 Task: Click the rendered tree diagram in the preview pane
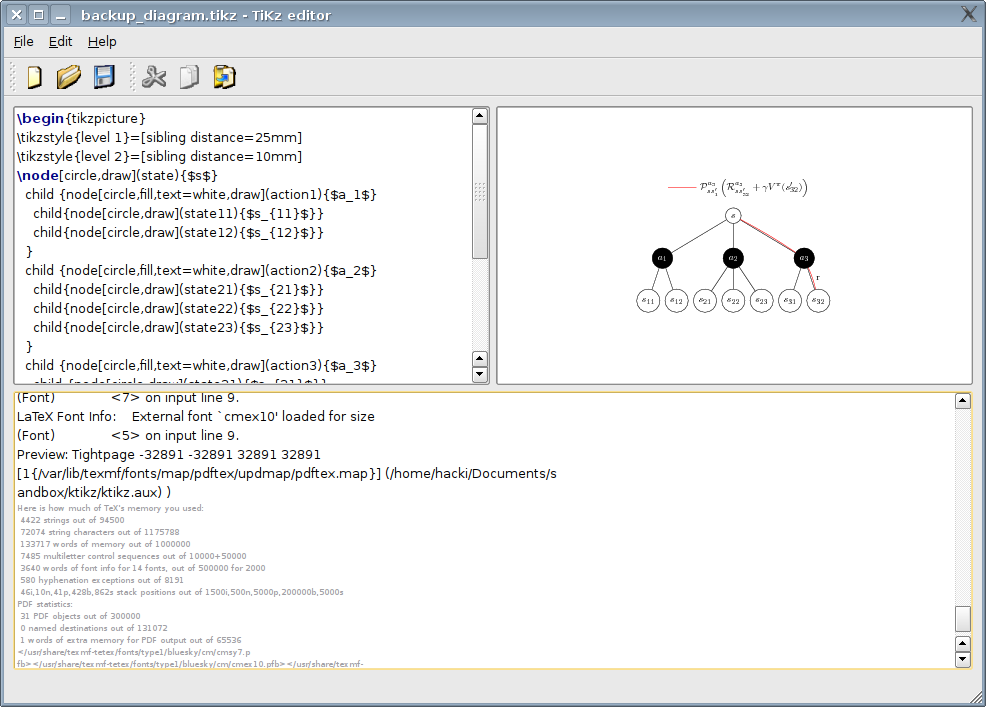[x=733, y=260]
